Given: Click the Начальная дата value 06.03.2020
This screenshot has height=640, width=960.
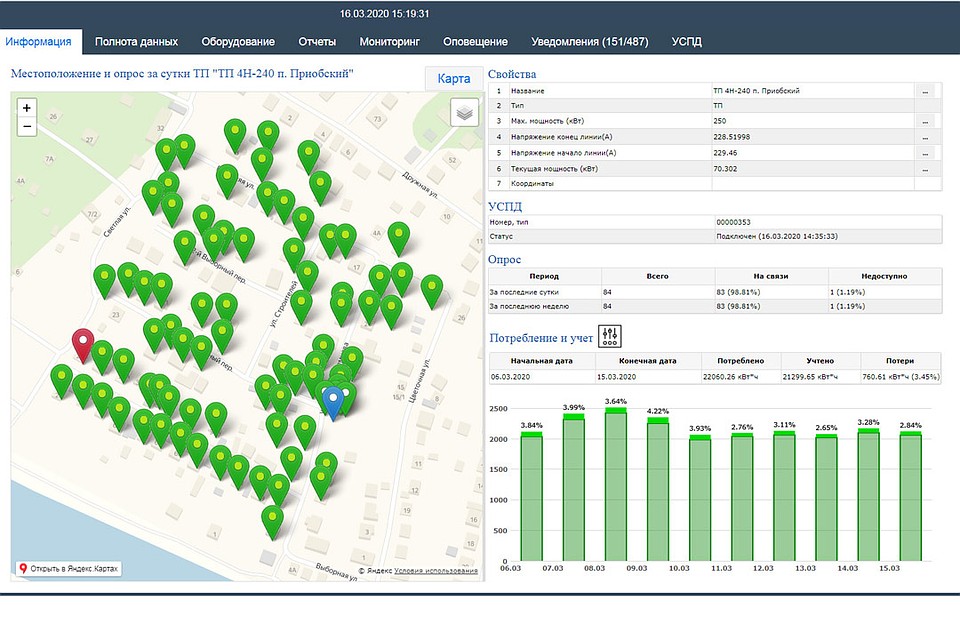Looking at the screenshot, I should coord(511,377).
